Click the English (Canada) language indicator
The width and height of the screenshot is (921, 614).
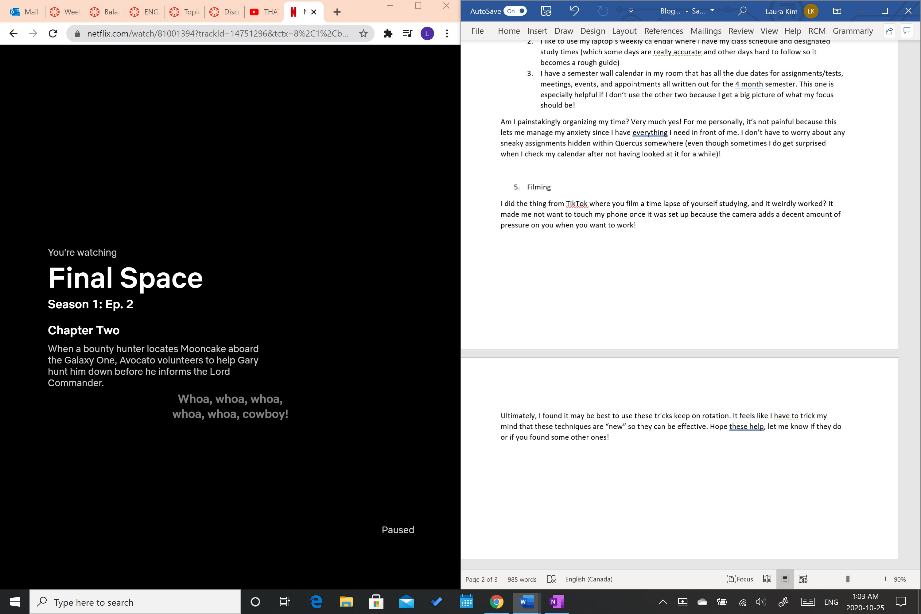point(588,579)
